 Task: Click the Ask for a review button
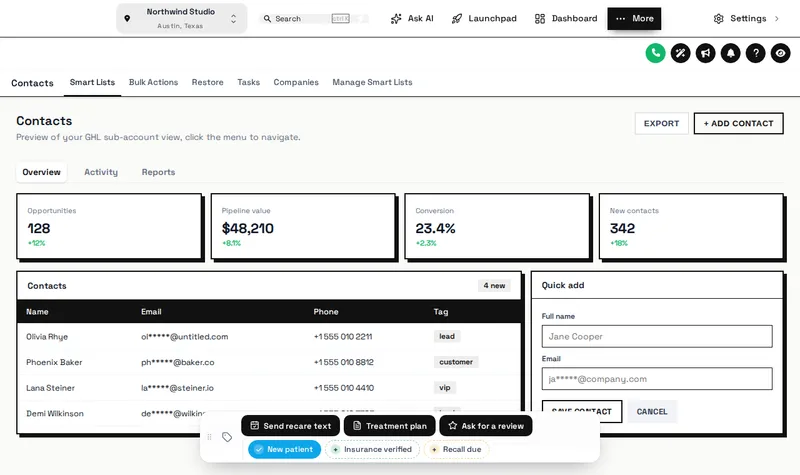coord(486,426)
